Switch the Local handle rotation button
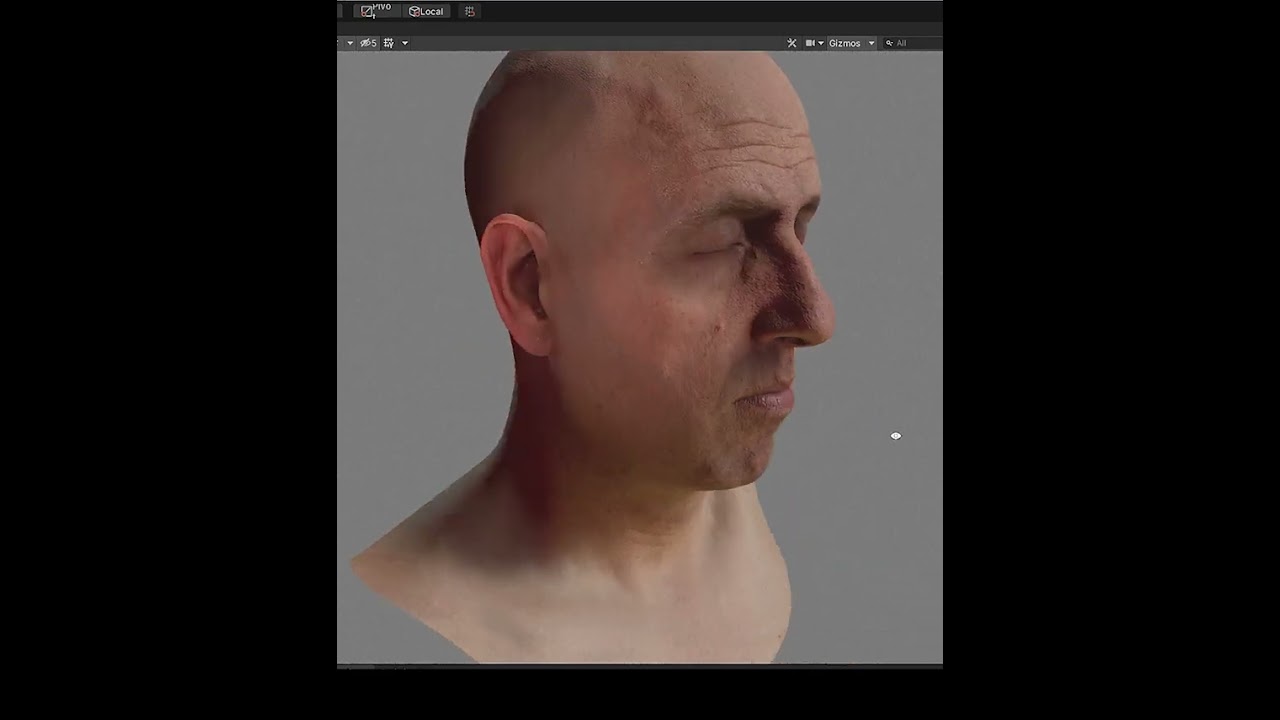This screenshot has height=720, width=1280. pos(427,11)
